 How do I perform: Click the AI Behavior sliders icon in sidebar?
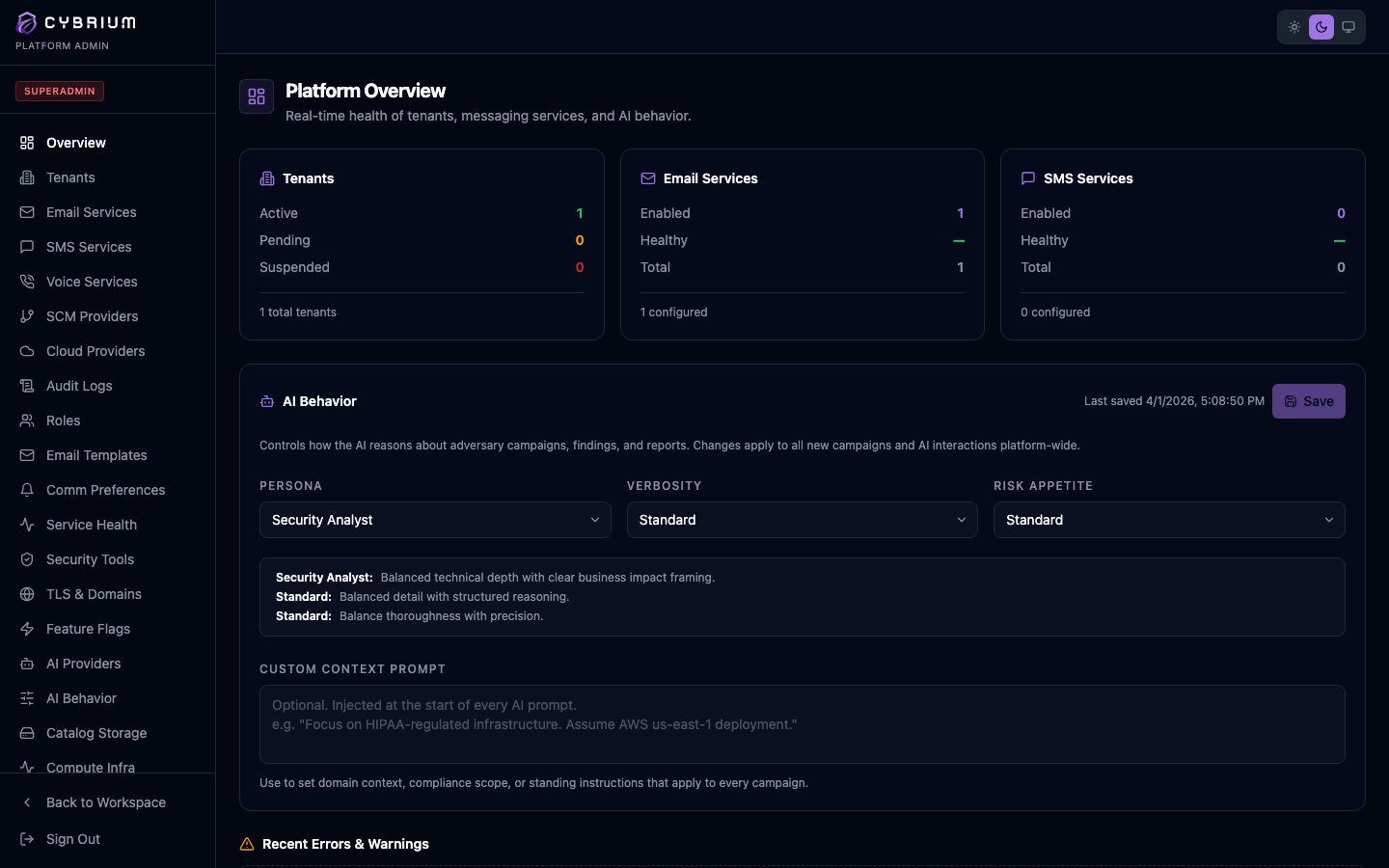point(27,698)
